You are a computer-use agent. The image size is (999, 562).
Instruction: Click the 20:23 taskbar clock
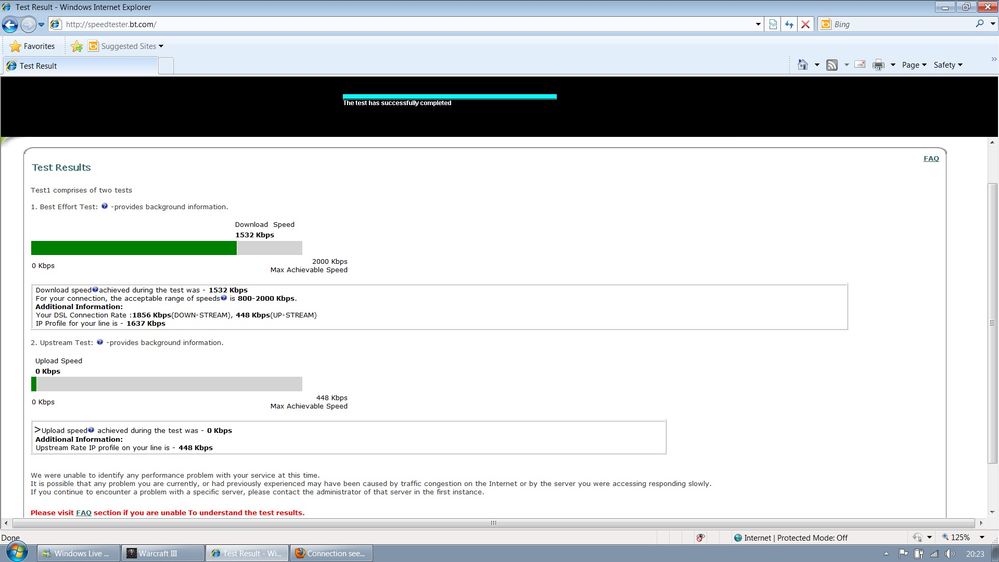point(975,554)
